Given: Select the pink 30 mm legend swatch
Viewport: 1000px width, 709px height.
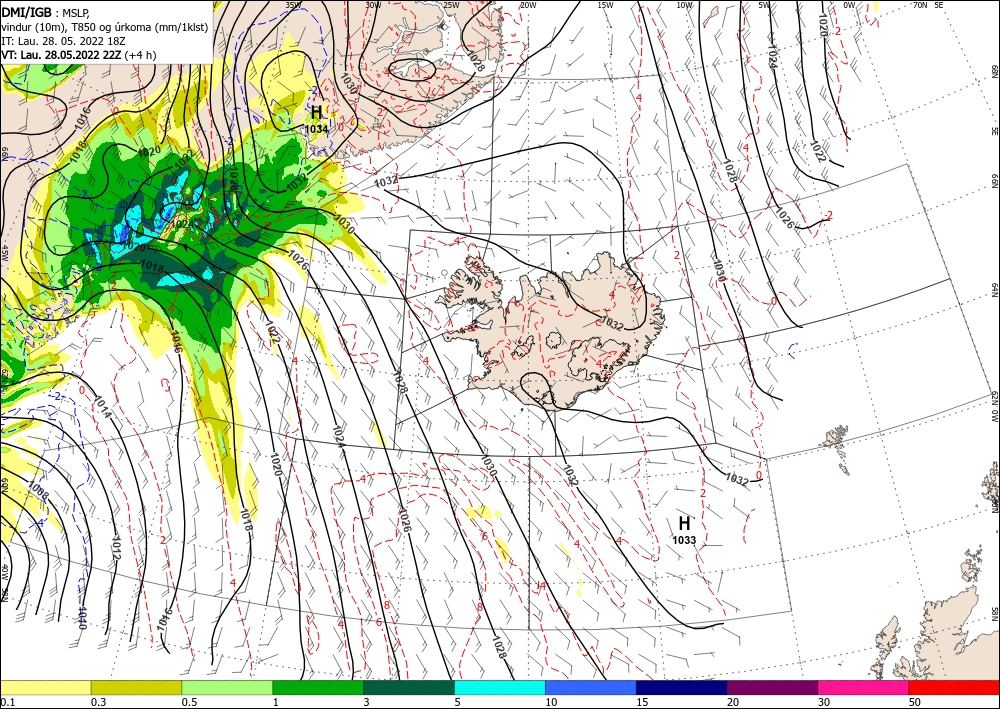Looking at the screenshot, I should coord(864,687).
